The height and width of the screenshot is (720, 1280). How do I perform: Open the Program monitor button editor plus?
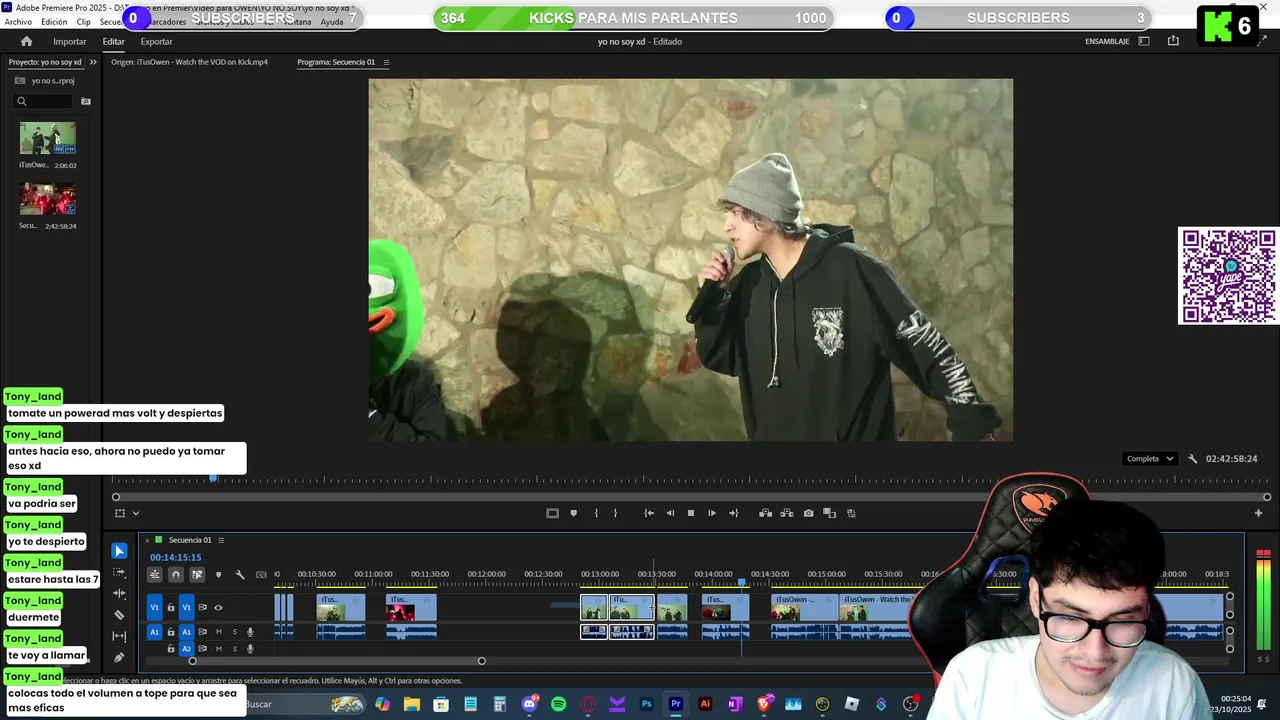(1258, 513)
